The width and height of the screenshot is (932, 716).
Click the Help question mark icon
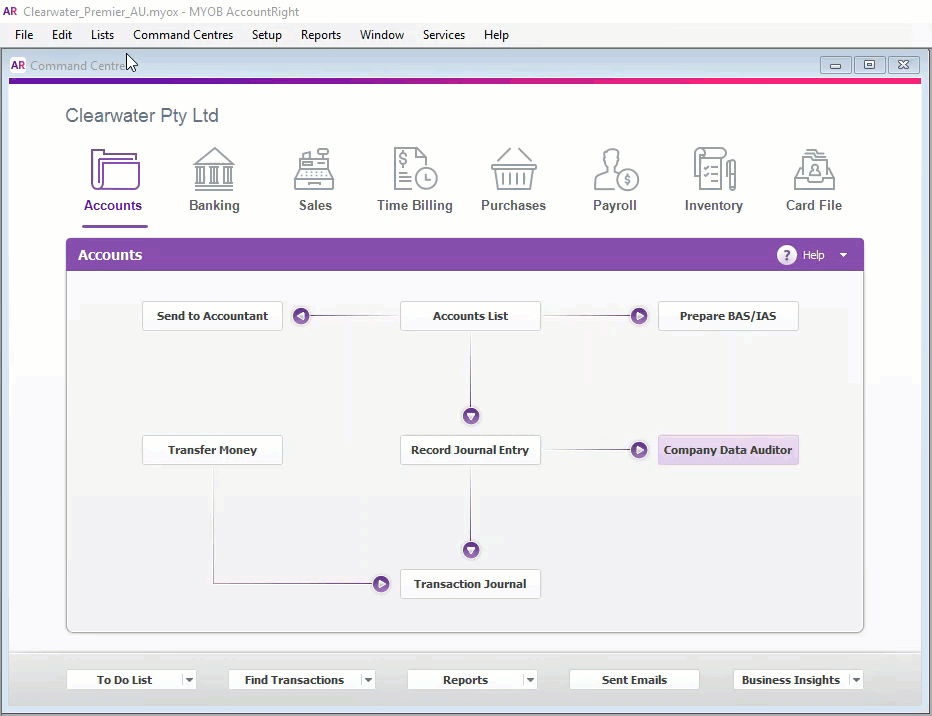[x=786, y=255]
